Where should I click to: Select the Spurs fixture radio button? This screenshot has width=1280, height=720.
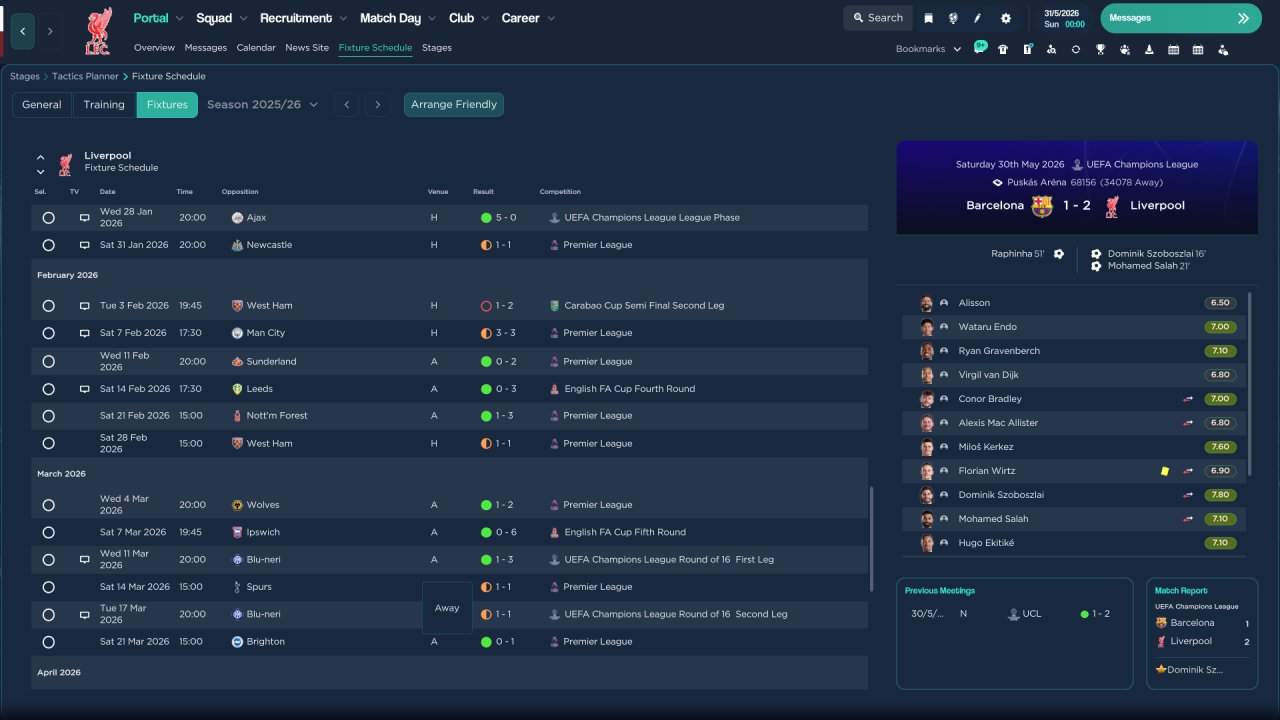(x=48, y=587)
